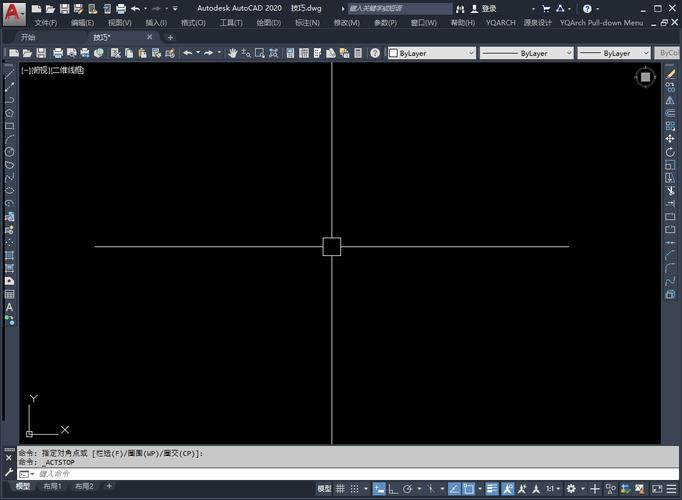
Task: Open the ByLayer linetype dropdown
Action: coord(526,53)
